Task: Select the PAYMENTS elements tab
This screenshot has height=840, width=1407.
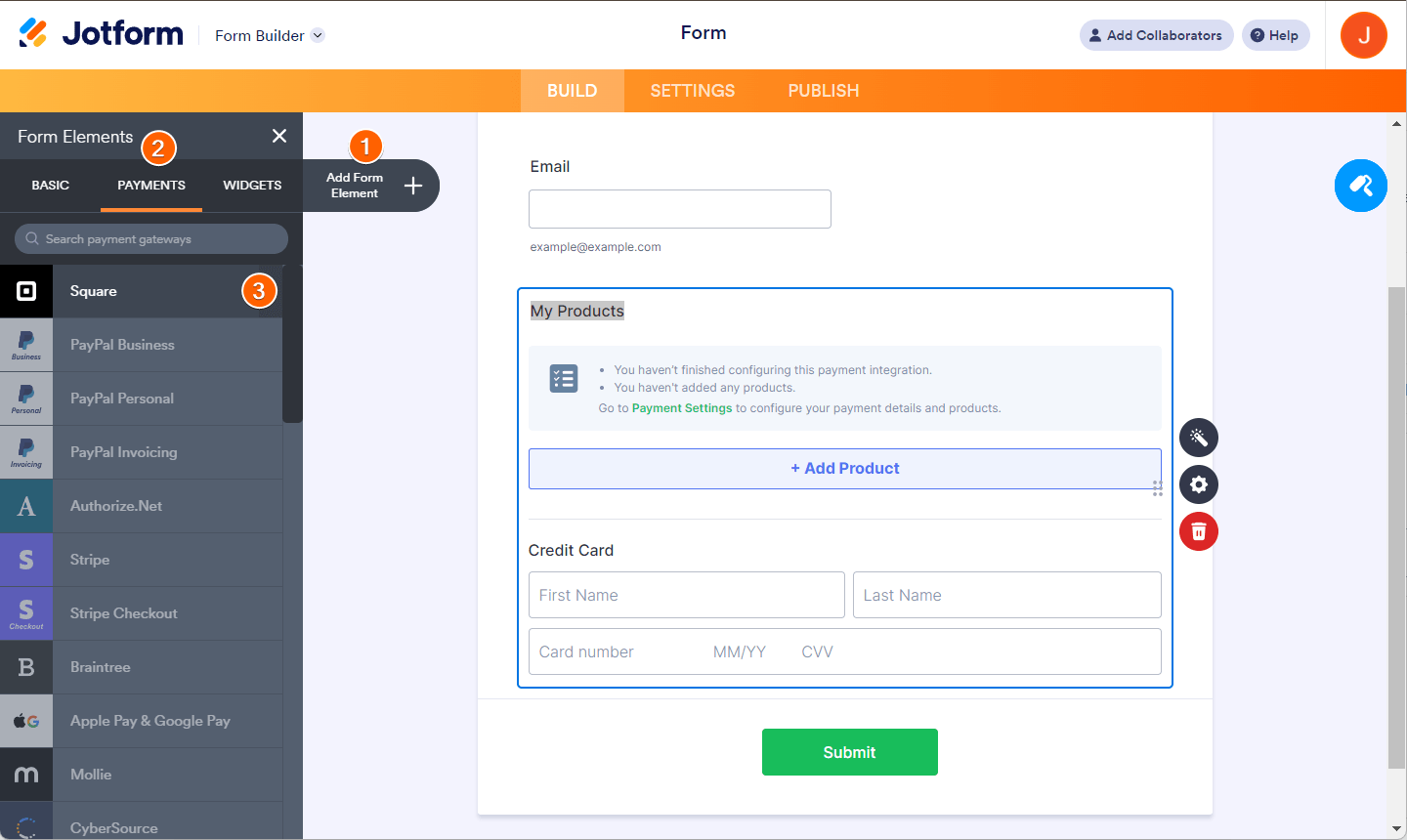Action: tap(151, 186)
